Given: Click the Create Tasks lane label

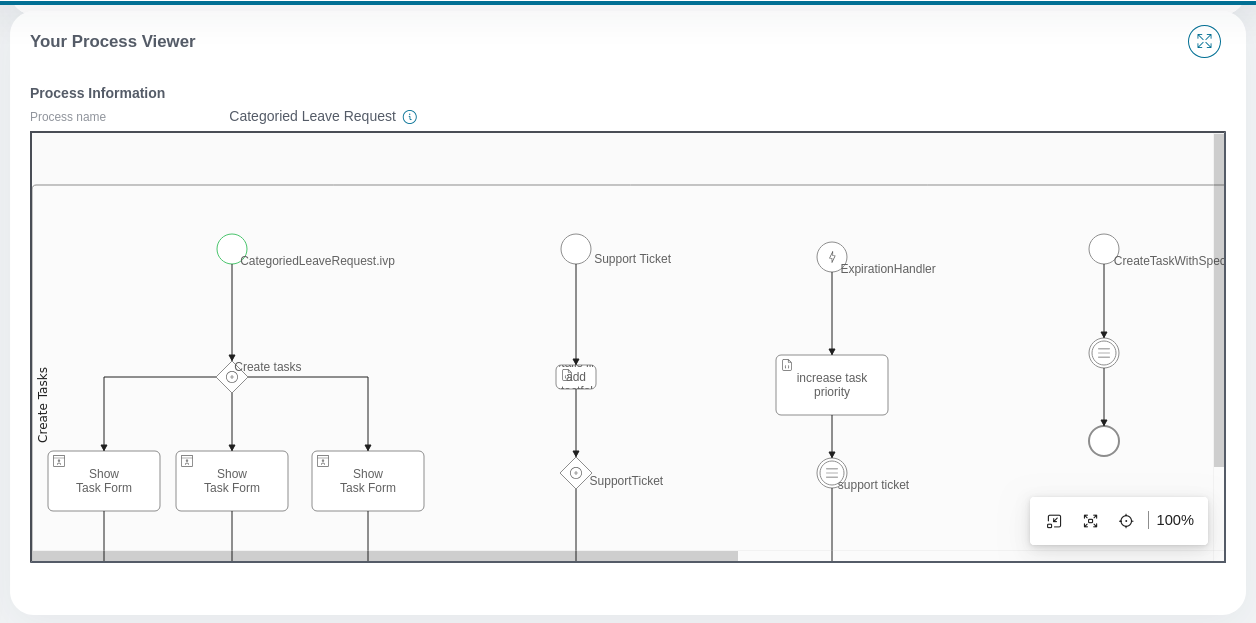Looking at the screenshot, I should [x=43, y=404].
